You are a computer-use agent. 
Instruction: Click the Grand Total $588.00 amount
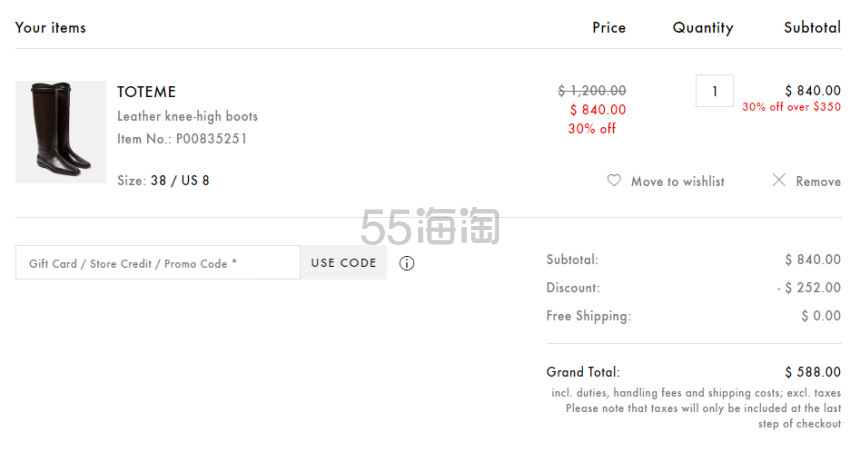812,372
